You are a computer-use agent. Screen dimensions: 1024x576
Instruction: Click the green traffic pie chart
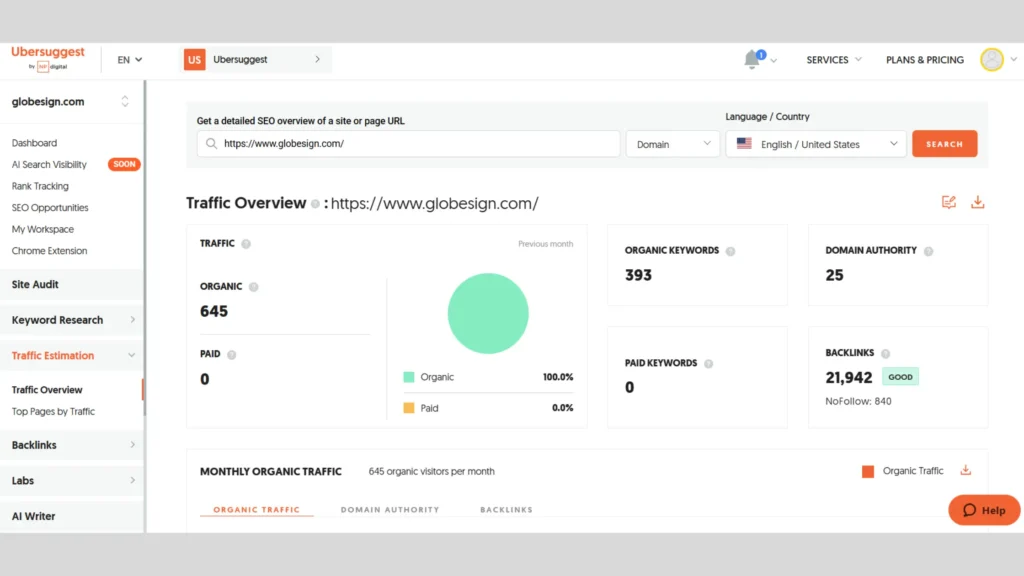[488, 313]
